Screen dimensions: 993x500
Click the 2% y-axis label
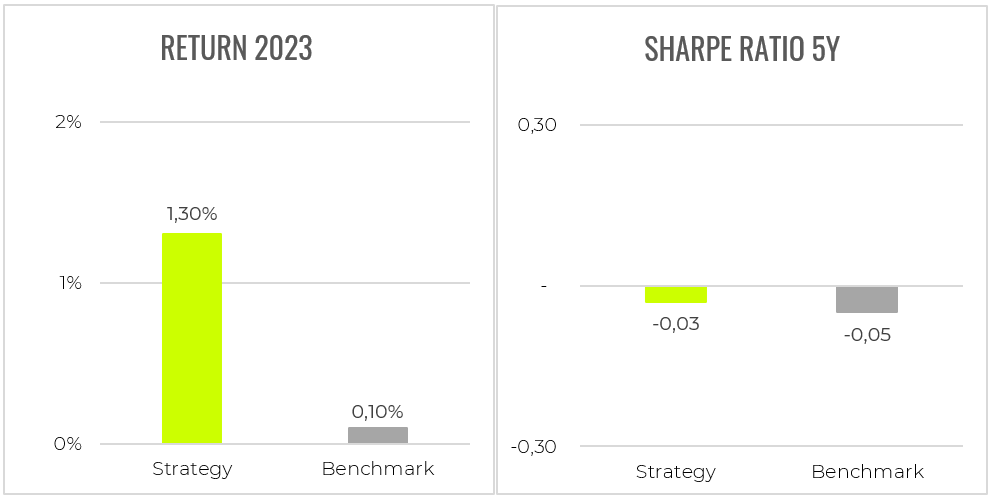click(x=69, y=122)
